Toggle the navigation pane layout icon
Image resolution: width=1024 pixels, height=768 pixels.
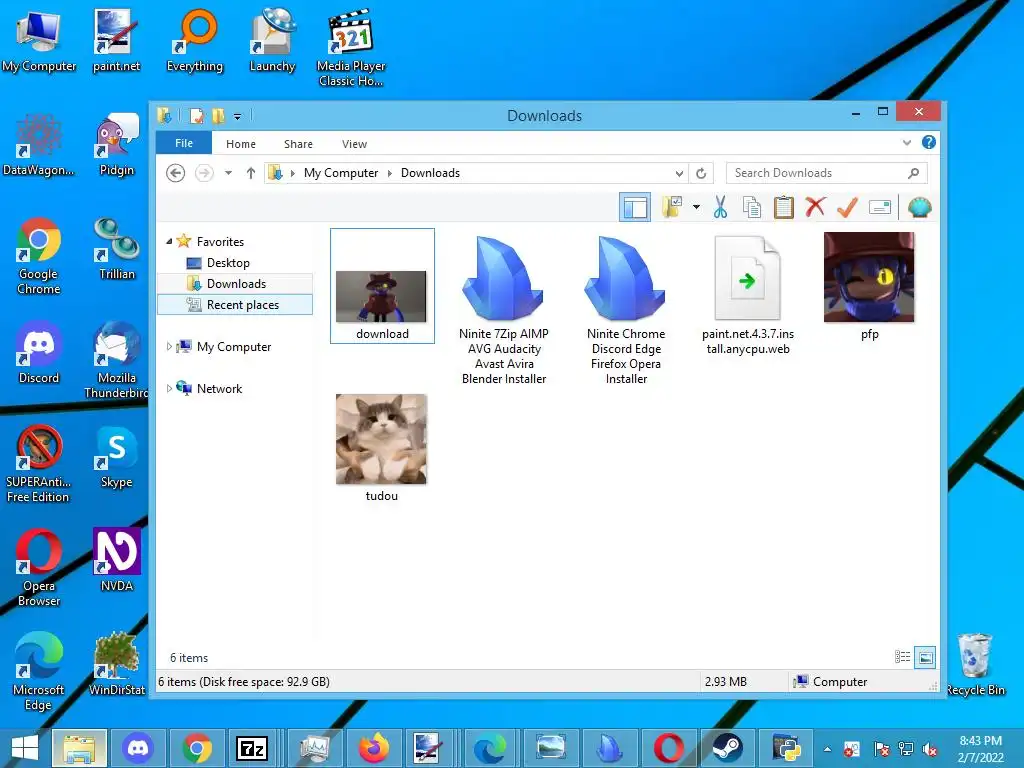coord(635,208)
